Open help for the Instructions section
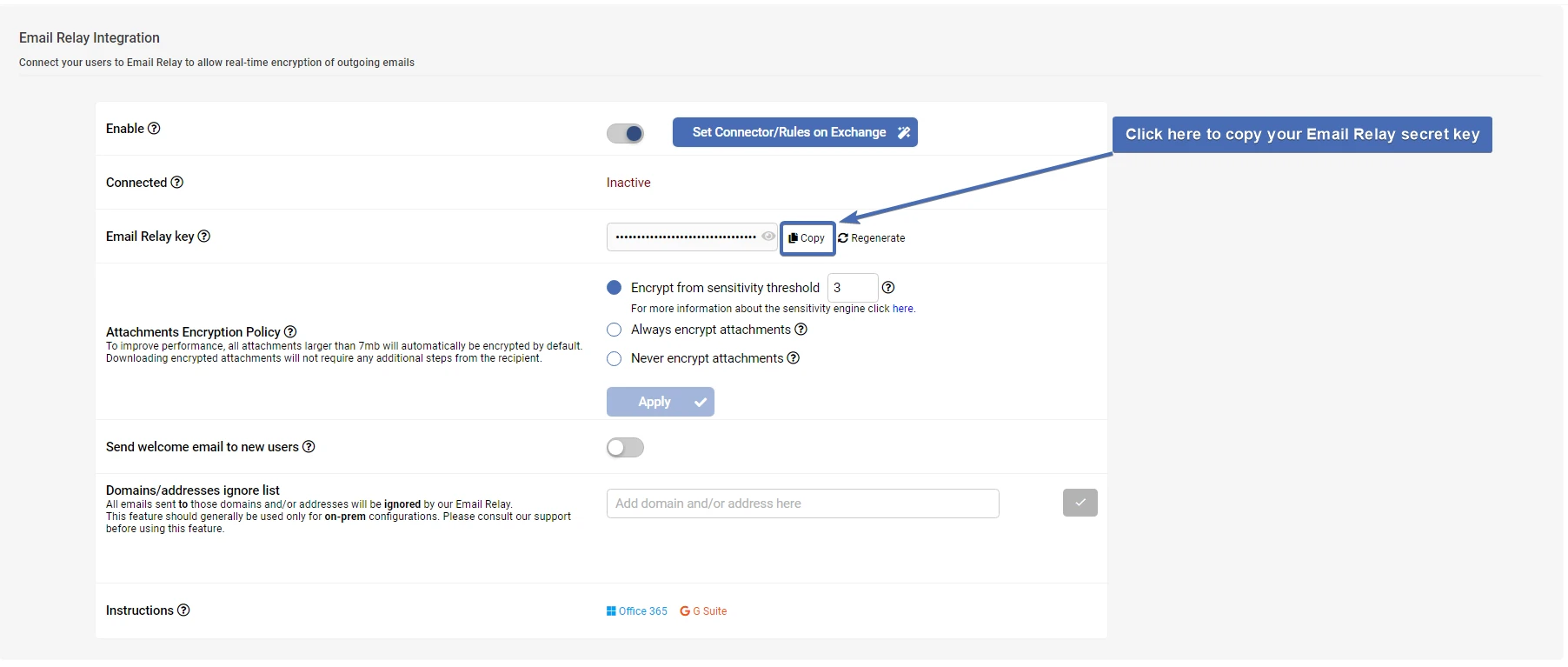The image size is (1568, 667). click(184, 610)
